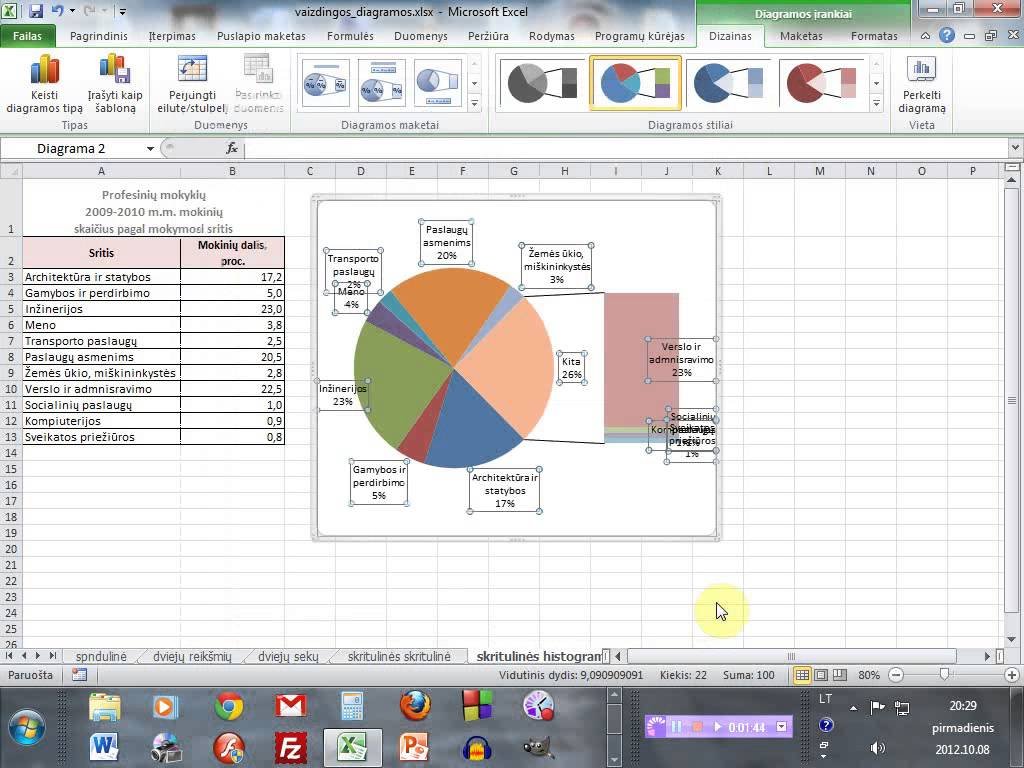This screenshot has height=768, width=1024.
Task: Open Microsoft Word from taskbar
Action: point(104,746)
